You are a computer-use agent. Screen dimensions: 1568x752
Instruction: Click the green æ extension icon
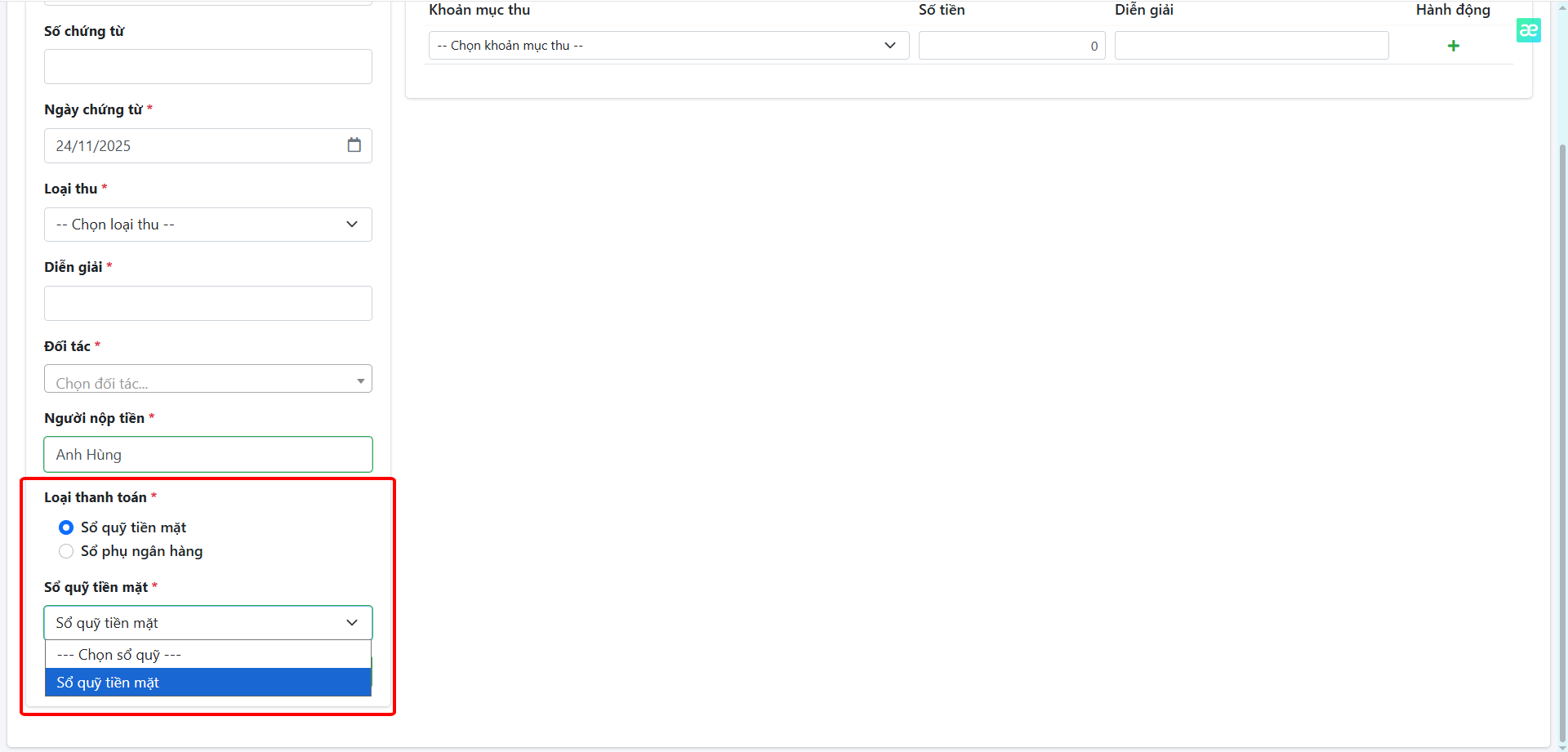1528,30
